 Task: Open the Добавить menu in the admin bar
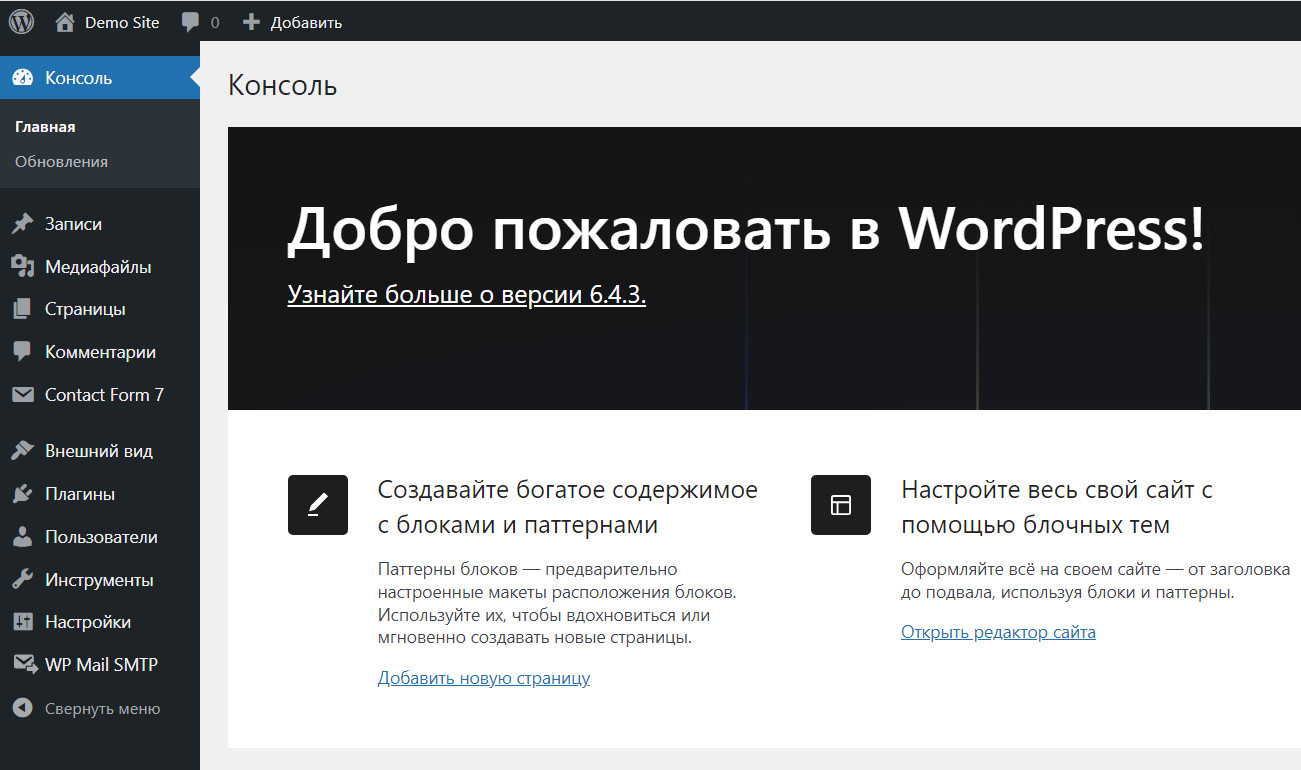[306, 22]
